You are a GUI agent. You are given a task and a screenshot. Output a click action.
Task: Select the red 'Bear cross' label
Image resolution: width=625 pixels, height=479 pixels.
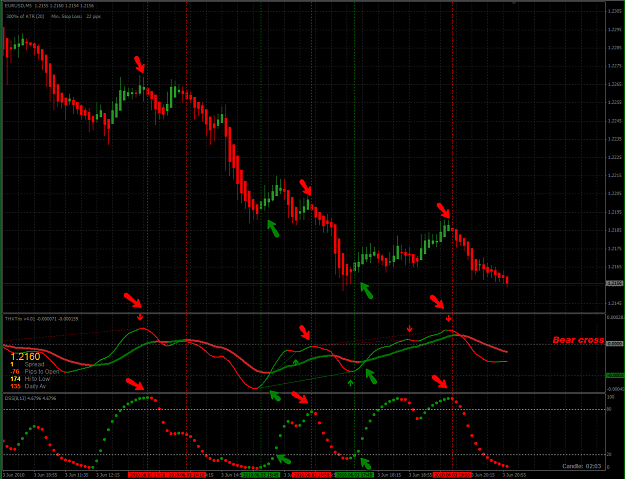click(578, 340)
